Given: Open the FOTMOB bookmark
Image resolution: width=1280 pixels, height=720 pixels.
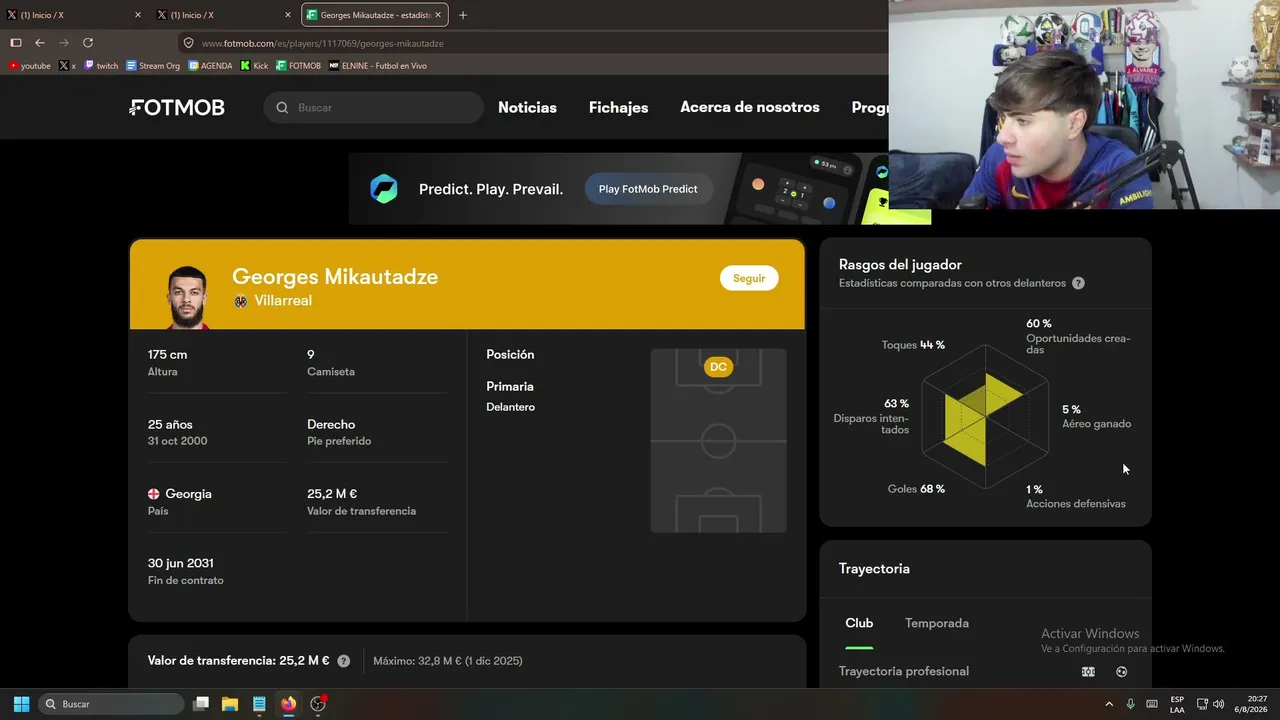Looking at the screenshot, I should (299, 66).
